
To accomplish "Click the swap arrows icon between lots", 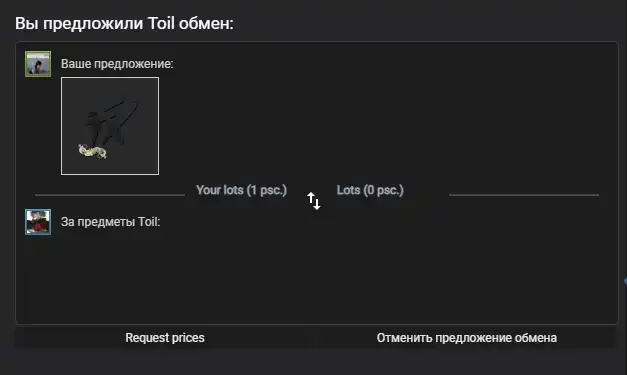I will [x=314, y=201].
